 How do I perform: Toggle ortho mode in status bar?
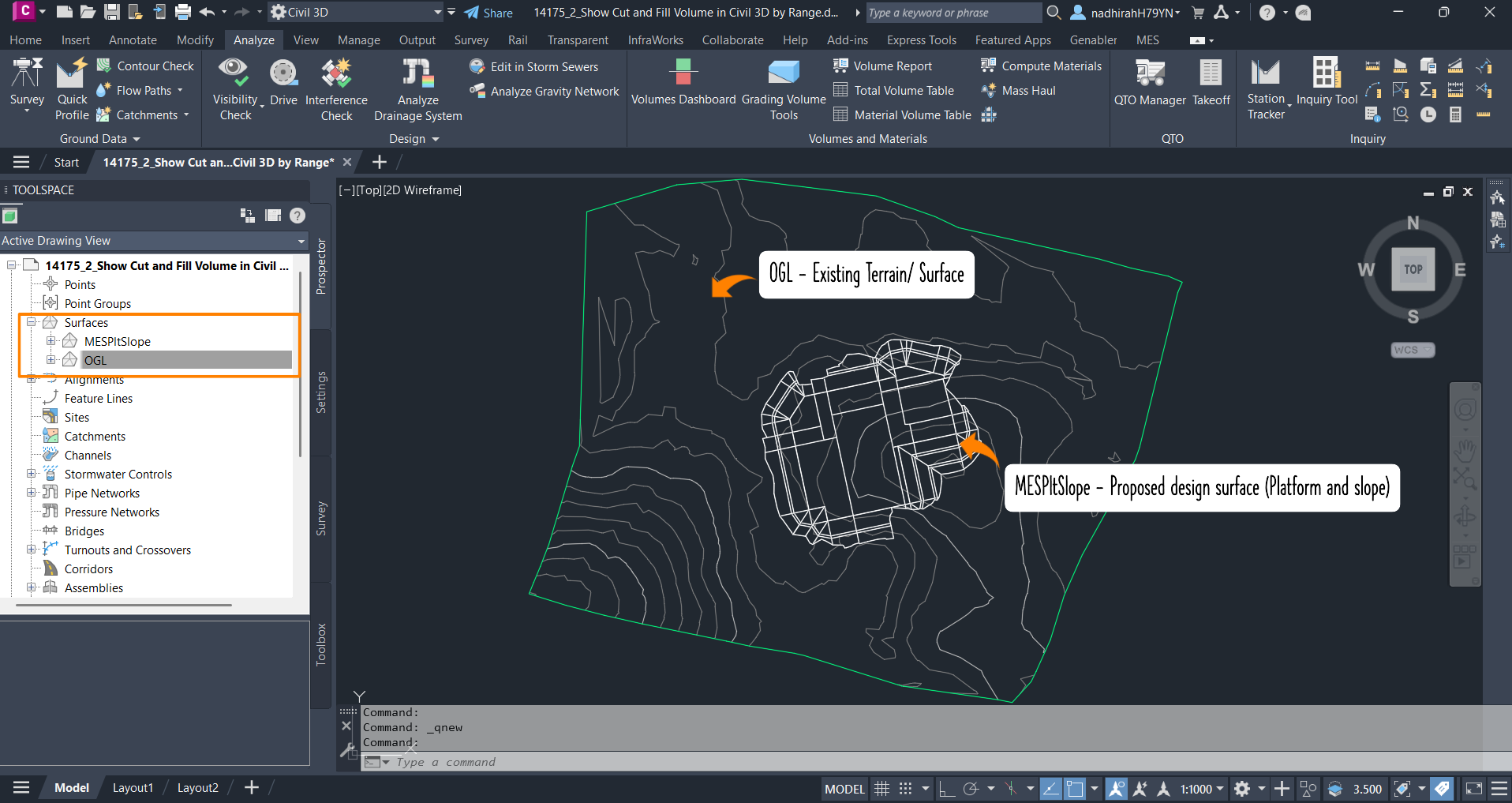[x=946, y=789]
